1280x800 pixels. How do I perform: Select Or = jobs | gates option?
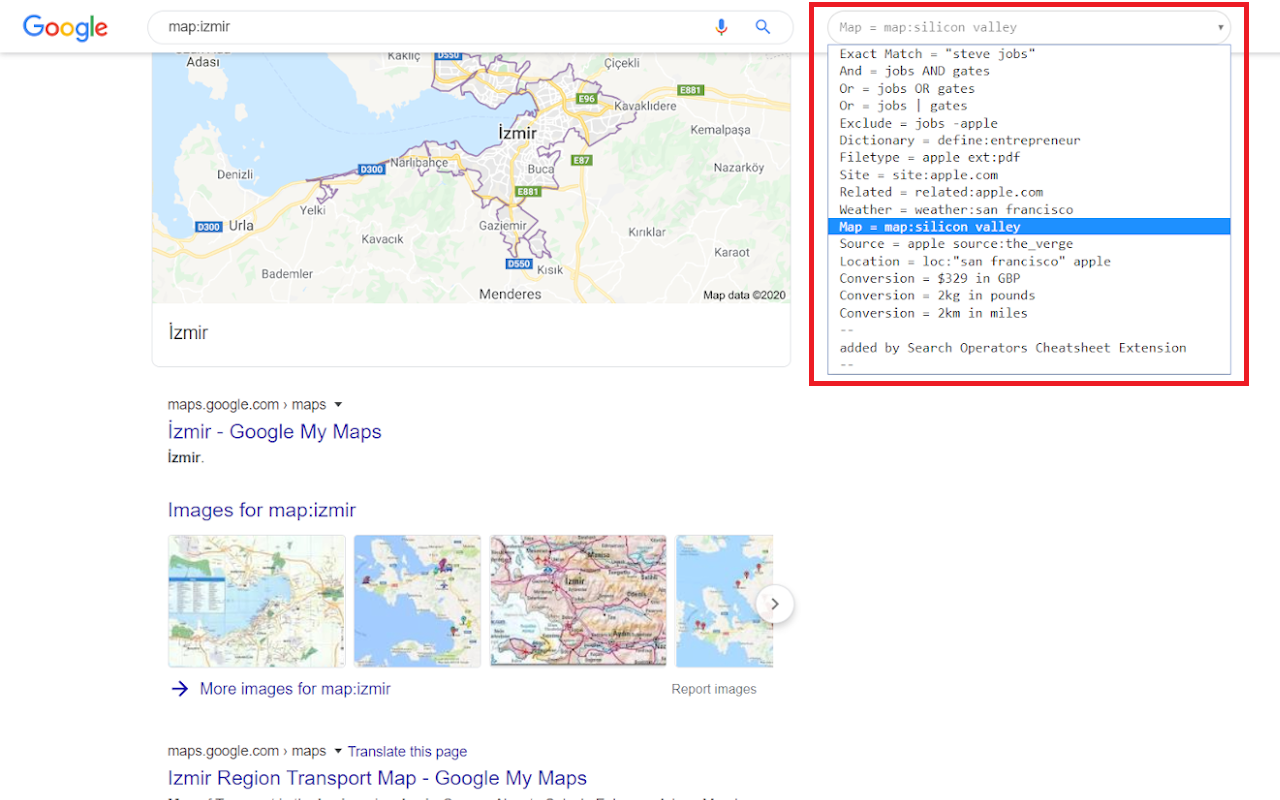(1029, 106)
